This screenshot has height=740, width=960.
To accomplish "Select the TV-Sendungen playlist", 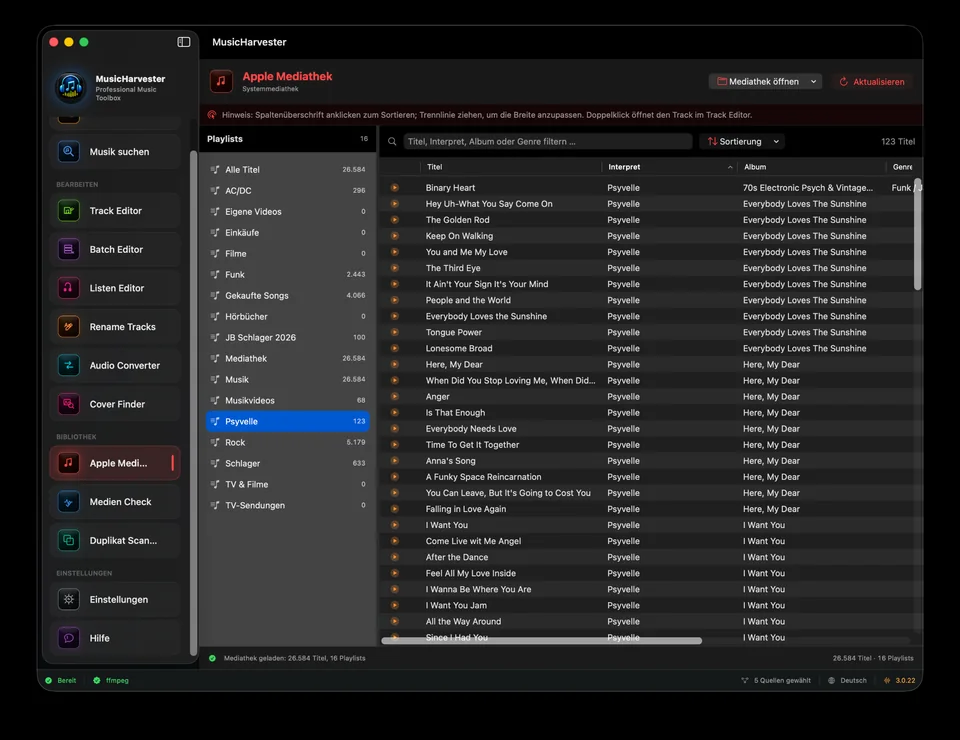I will tap(288, 505).
